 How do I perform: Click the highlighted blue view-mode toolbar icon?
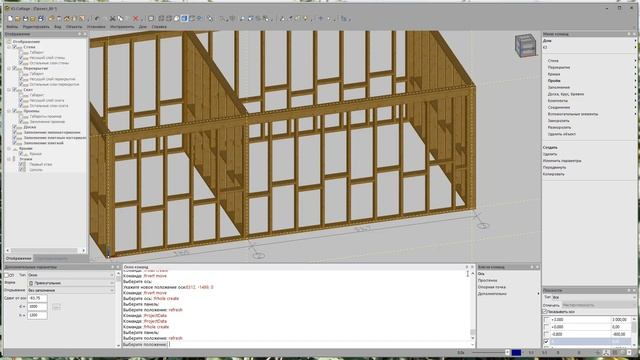184,19
